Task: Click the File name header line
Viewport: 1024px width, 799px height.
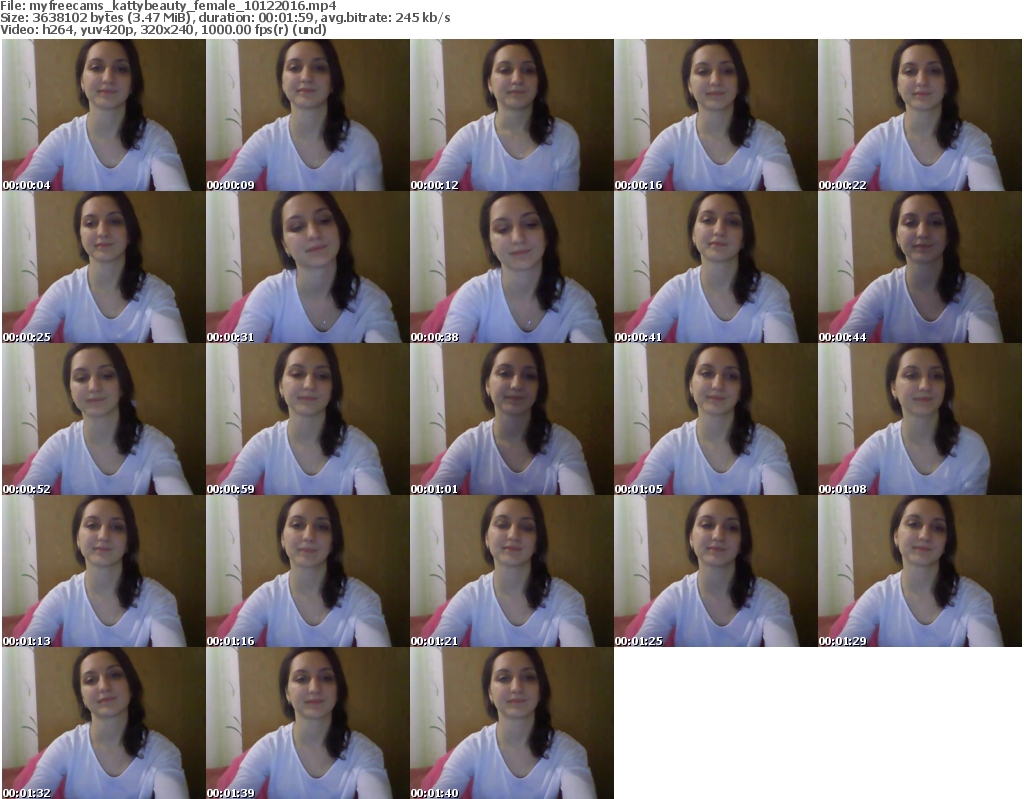Action: (168, 6)
